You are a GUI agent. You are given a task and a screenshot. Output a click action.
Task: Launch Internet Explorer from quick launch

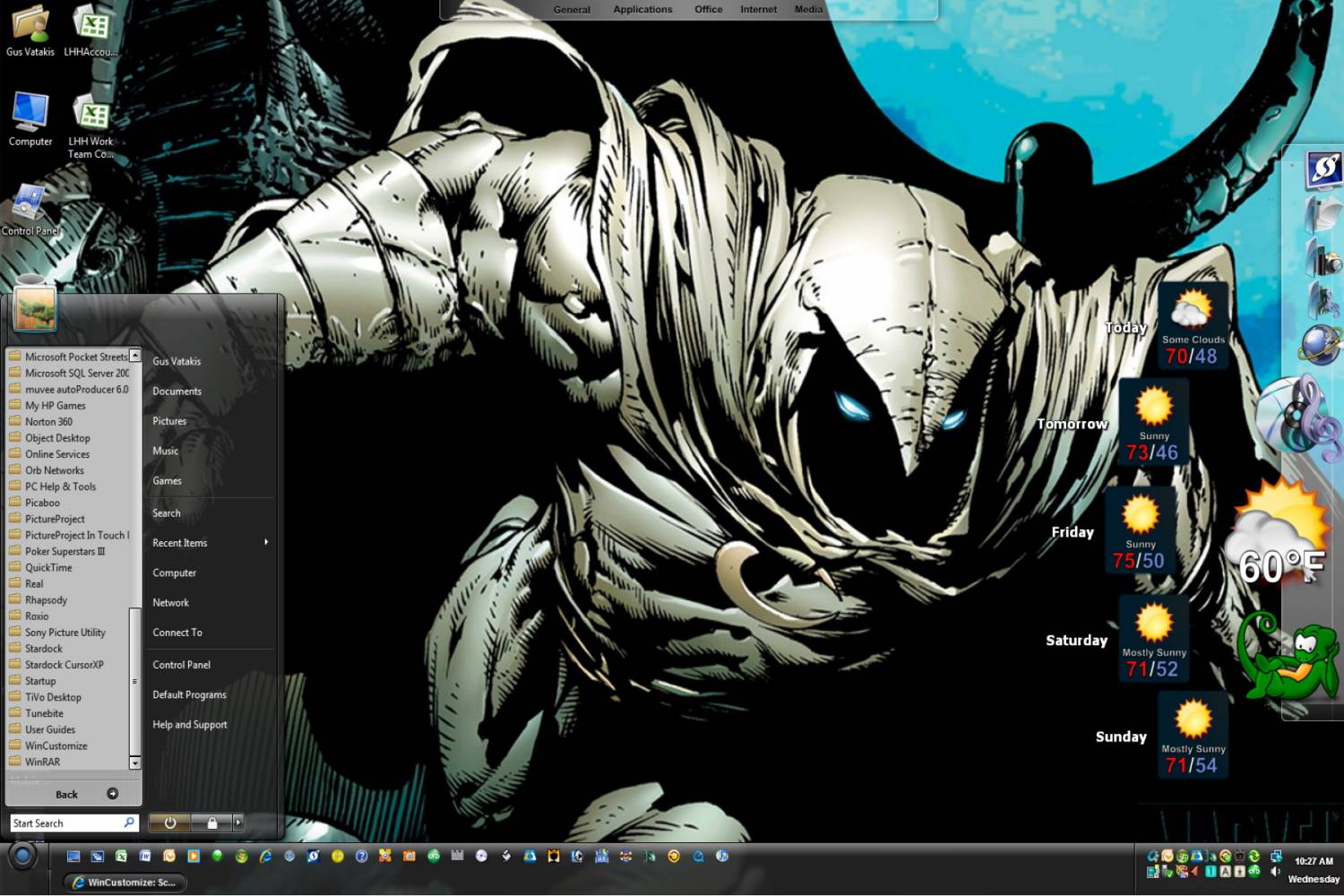pos(265,856)
